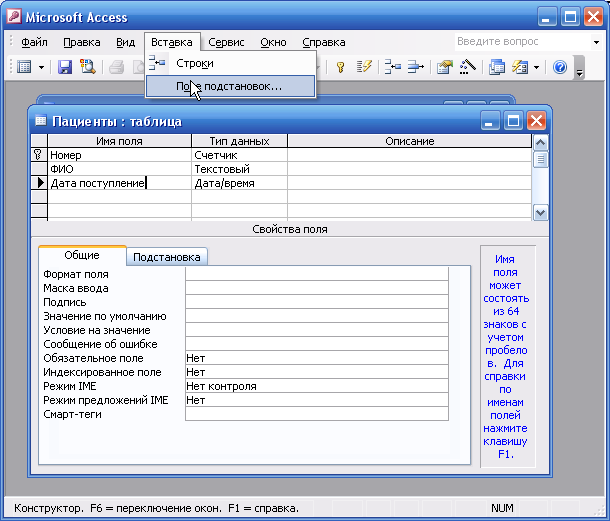Minimize the Пациенты table window
The width and height of the screenshot is (610, 521).
(489, 121)
